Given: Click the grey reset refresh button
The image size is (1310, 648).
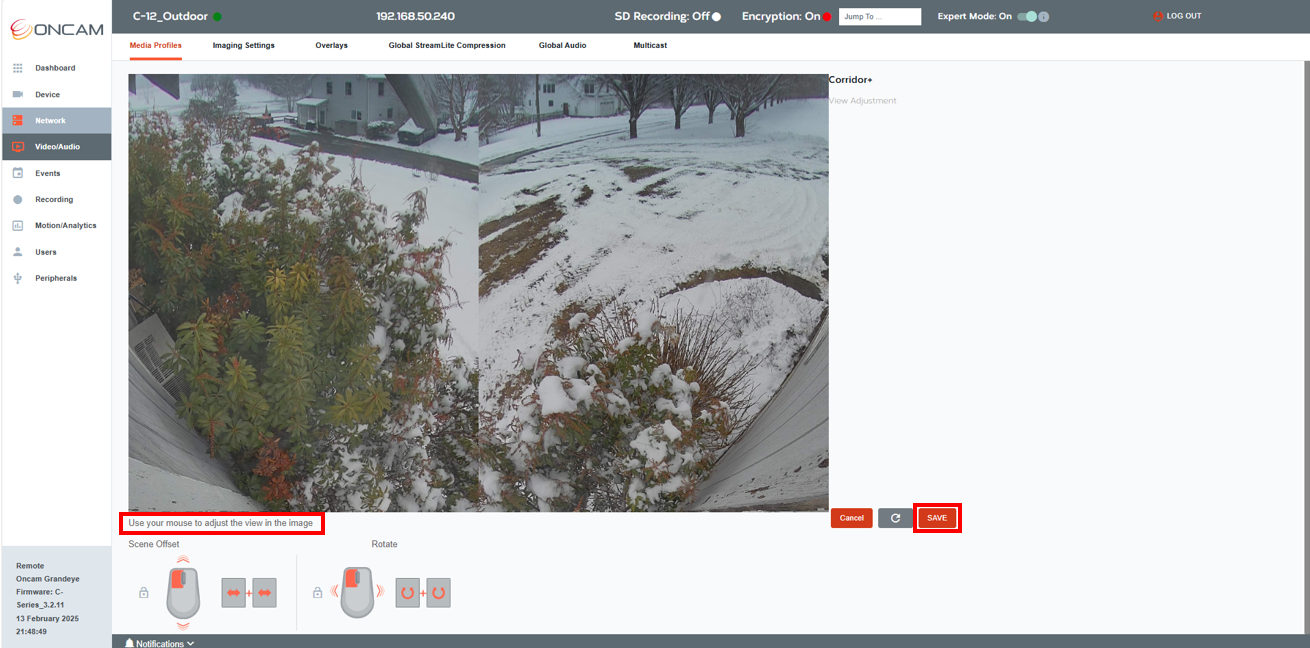Looking at the screenshot, I should point(895,518).
